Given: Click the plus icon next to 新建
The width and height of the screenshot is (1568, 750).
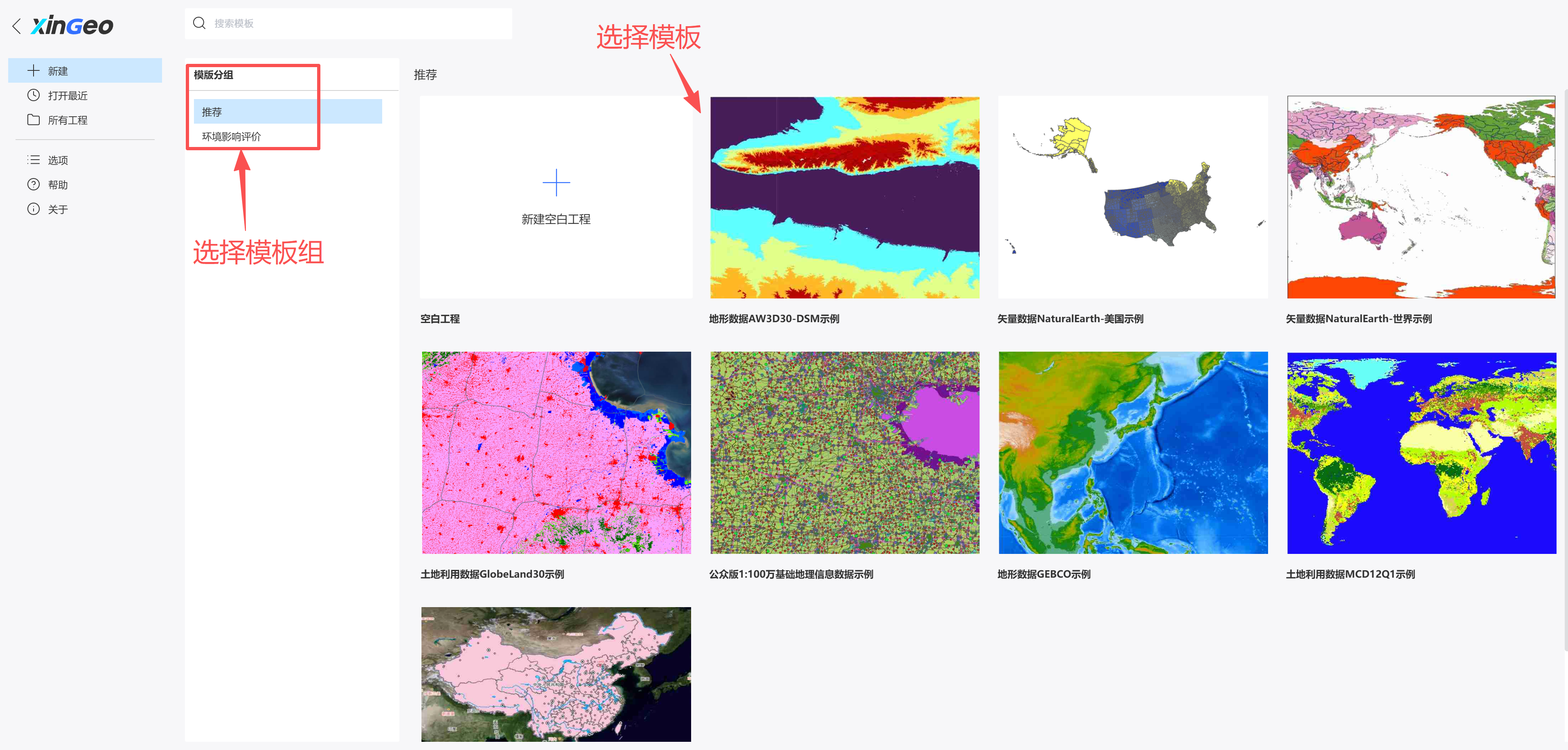Looking at the screenshot, I should [x=34, y=70].
